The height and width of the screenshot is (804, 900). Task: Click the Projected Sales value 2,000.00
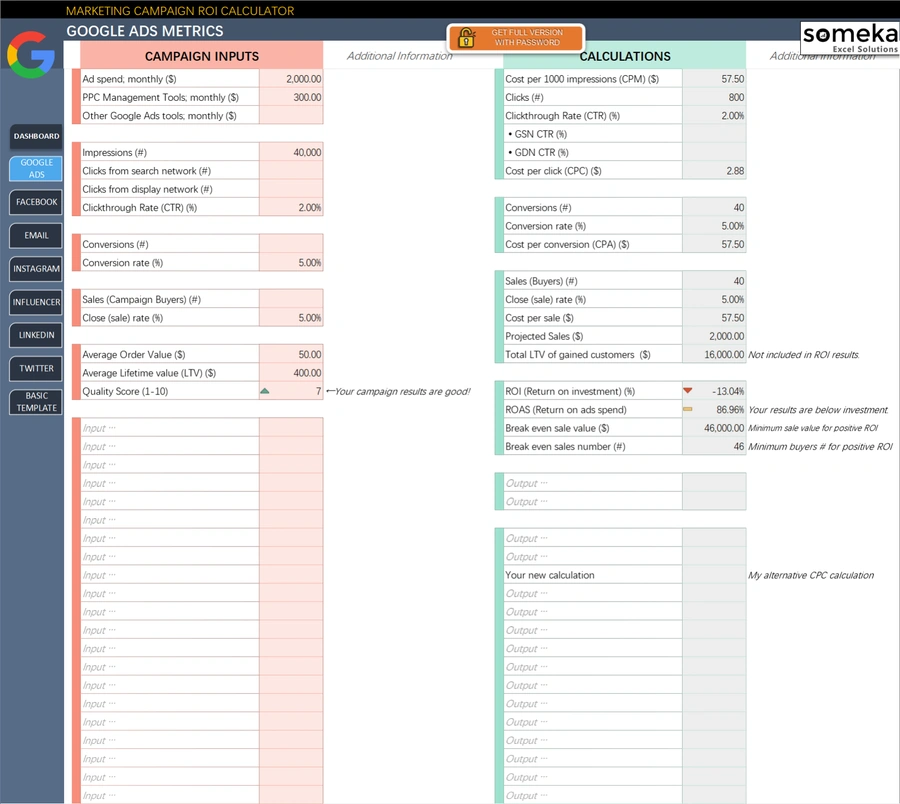(x=714, y=336)
